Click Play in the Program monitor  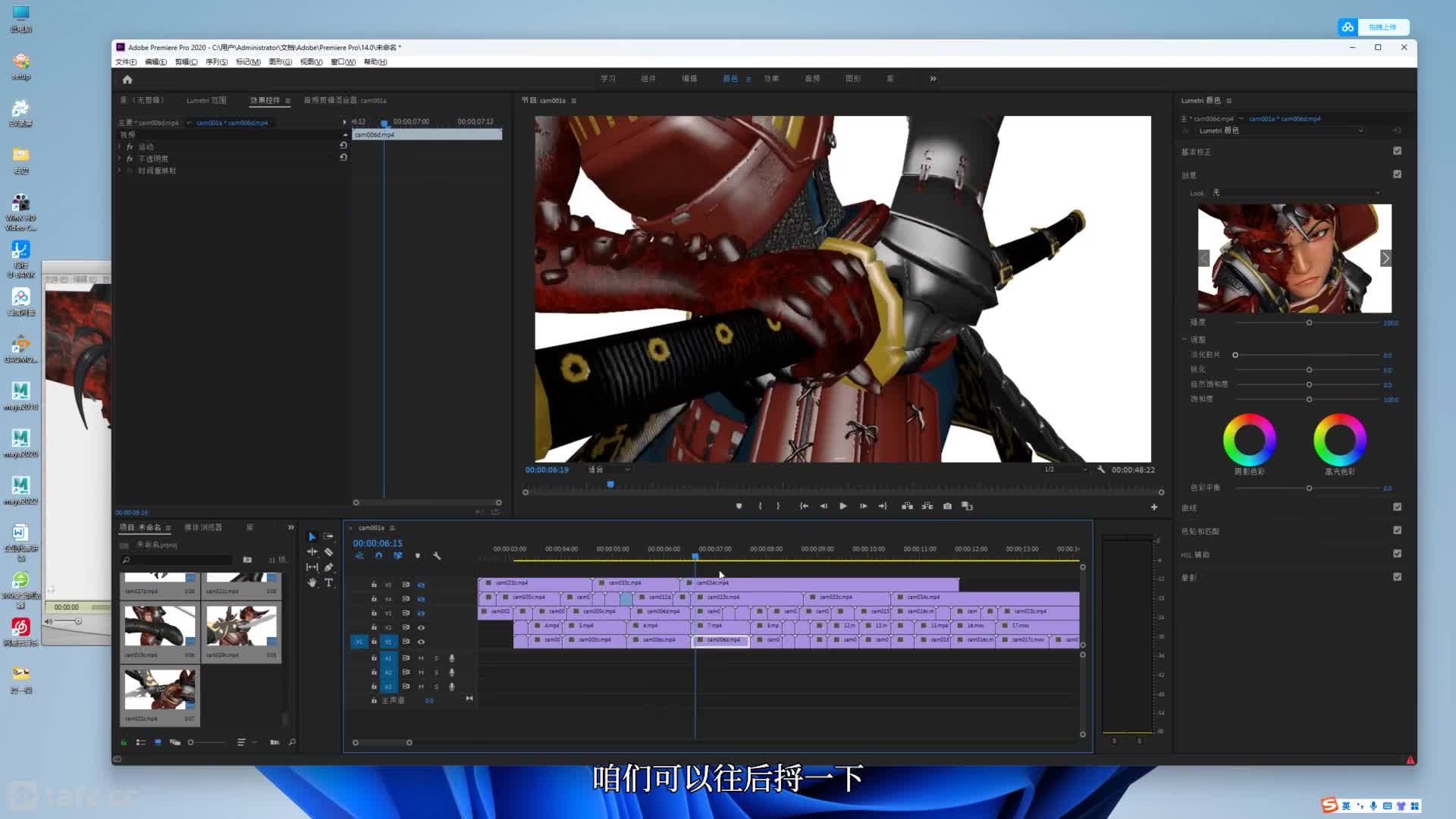click(843, 506)
